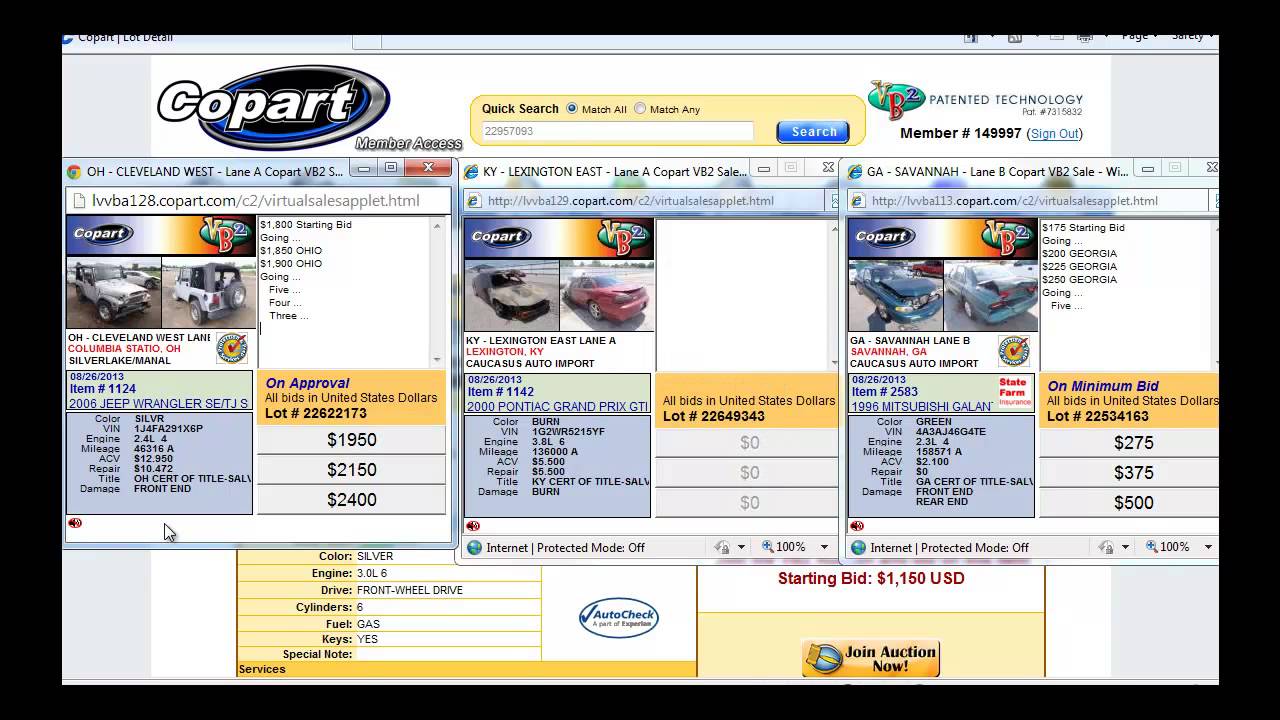Open zoom level dropdown in Savannah window
This screenshot has height=720, width=1280.
1209,547
